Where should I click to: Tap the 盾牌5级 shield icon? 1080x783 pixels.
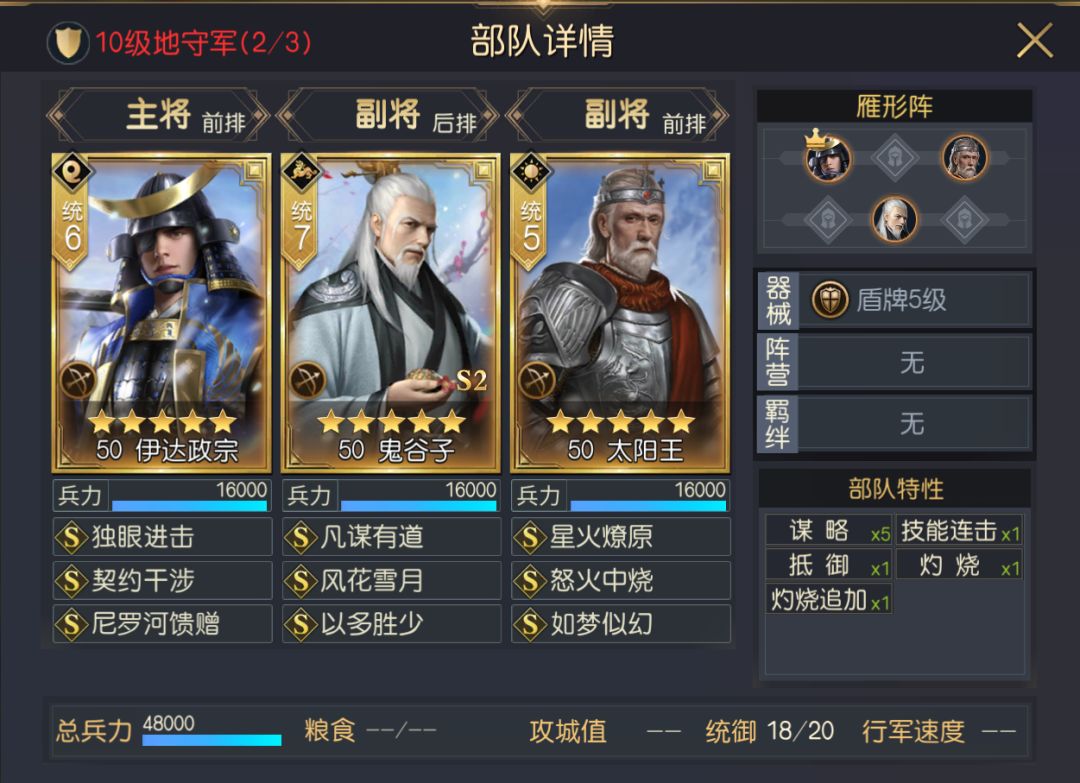(x=829, y=300)
